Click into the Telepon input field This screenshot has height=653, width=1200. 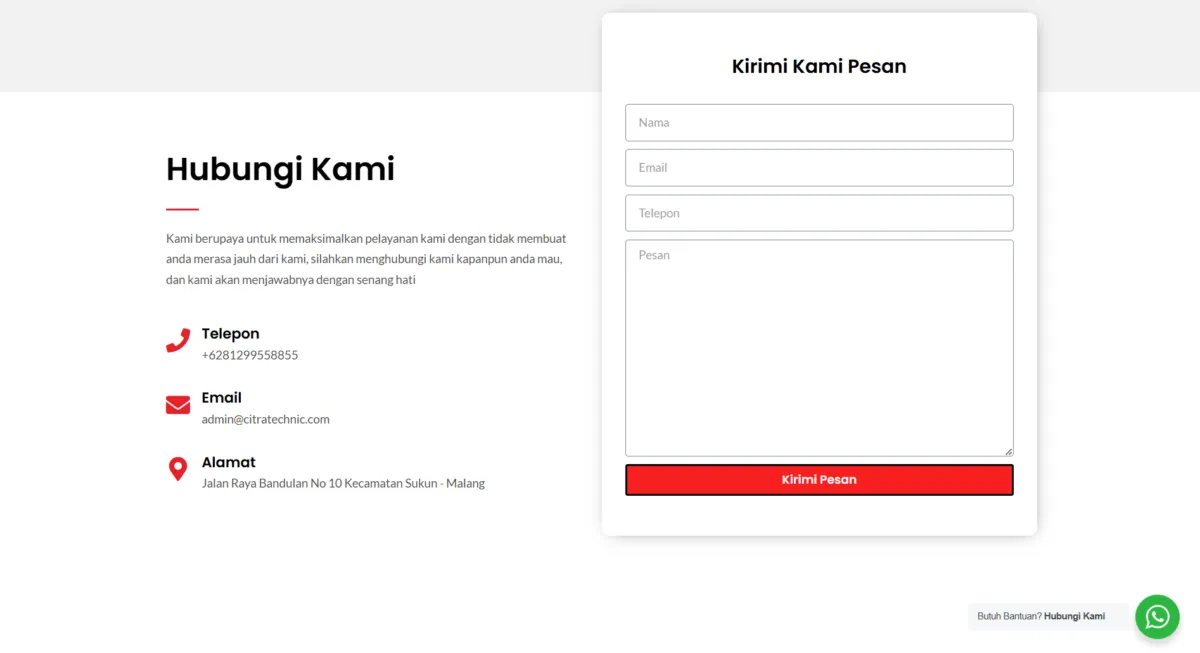[x=819, y=213]
